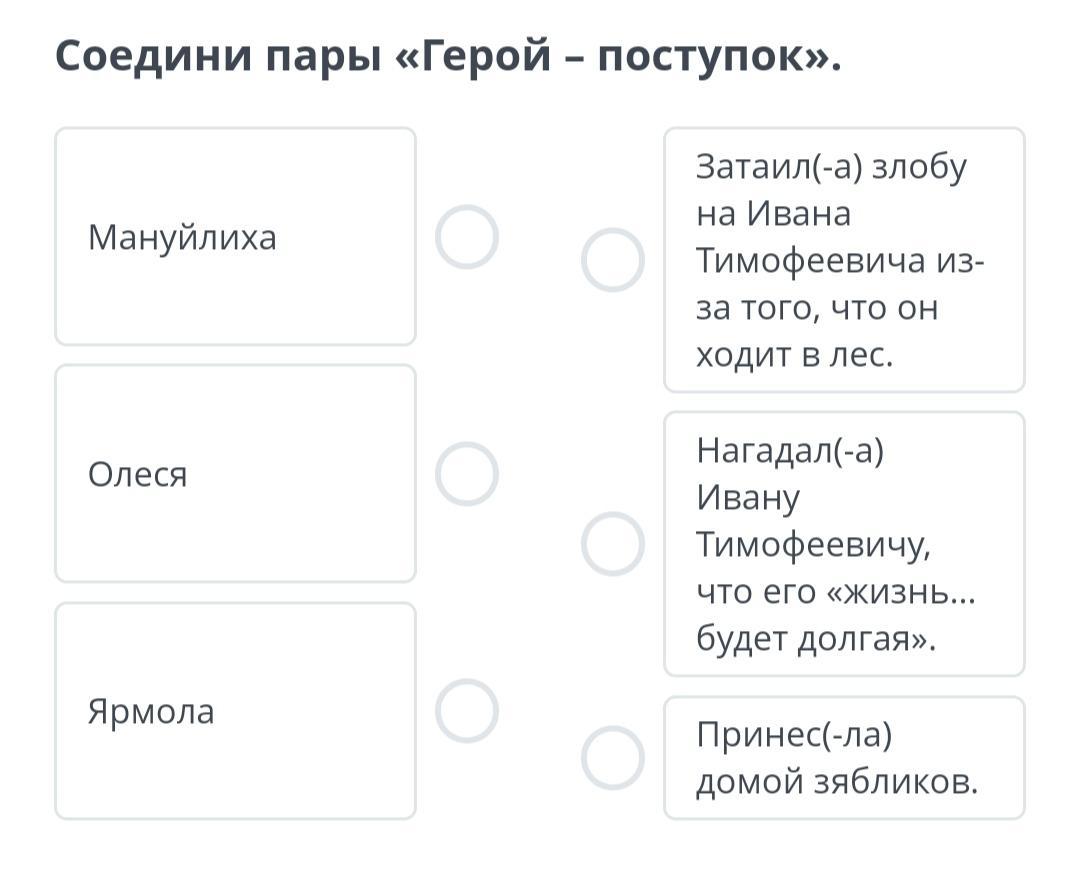
Task: Select the connector circle next to Олеся
Action: tap(466, 474)
